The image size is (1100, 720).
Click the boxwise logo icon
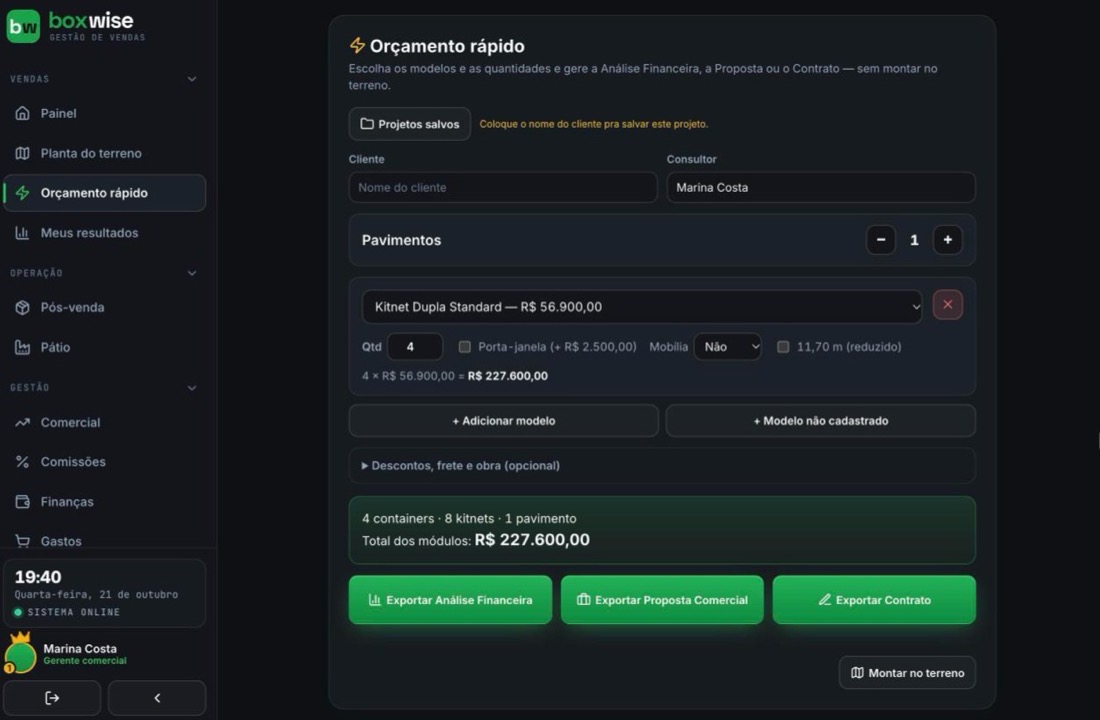coord(23,27)
